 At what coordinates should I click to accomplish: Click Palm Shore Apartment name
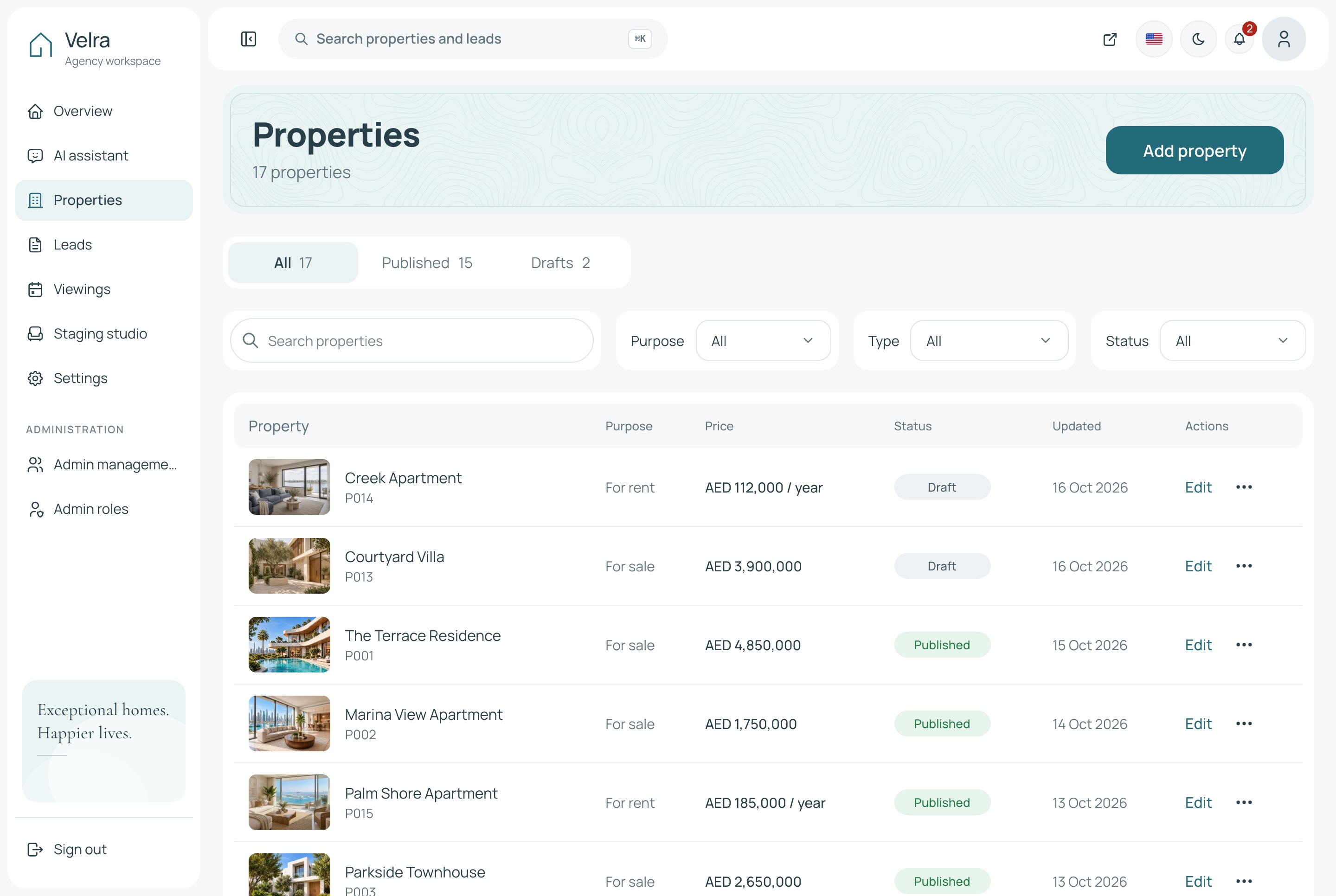[x=421, y=794]
